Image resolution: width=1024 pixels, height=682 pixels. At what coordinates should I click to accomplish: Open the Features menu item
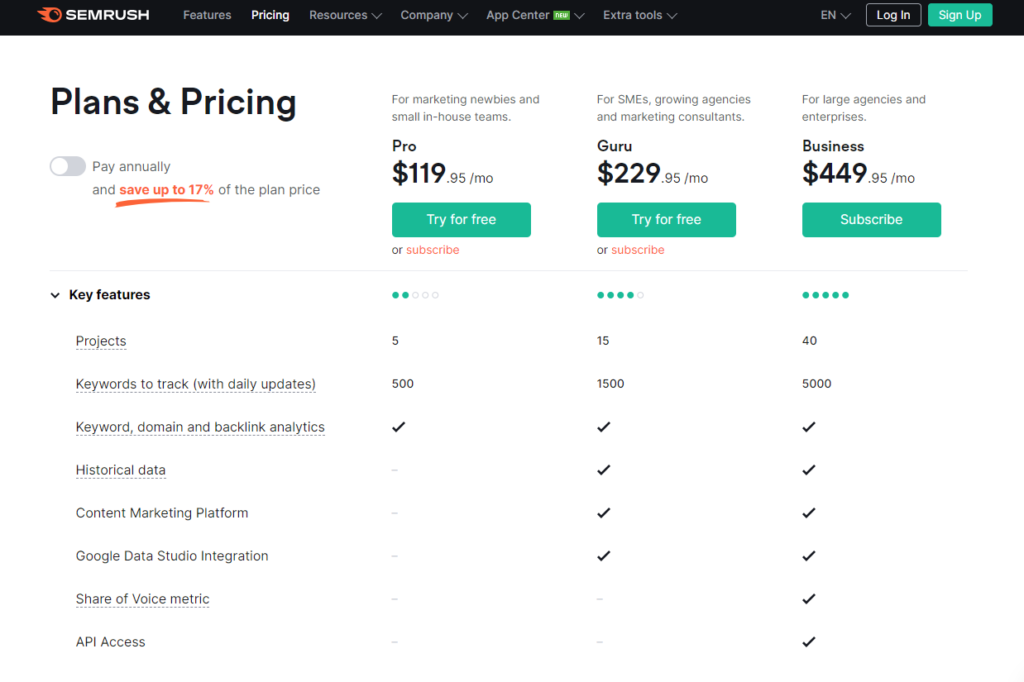[207, 15]
